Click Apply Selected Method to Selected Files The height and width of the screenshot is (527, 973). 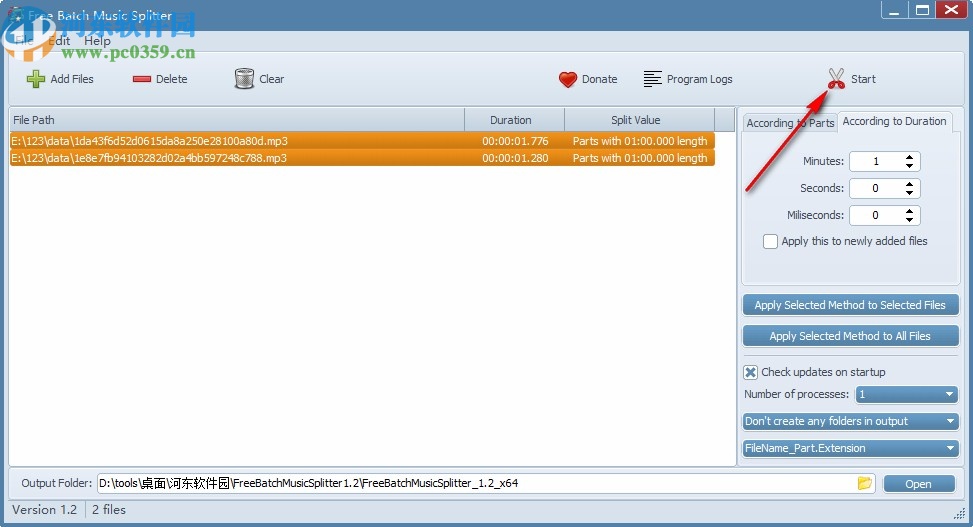click(x=850, y=305)
